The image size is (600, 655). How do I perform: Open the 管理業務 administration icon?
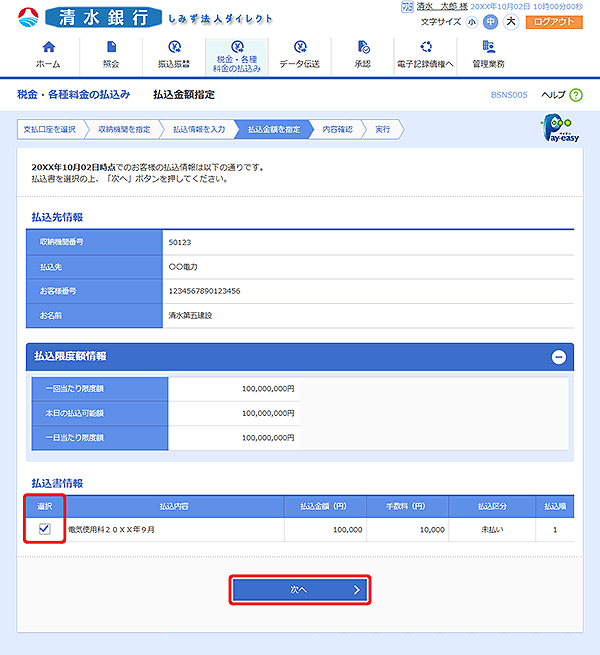tap(488, 47)
